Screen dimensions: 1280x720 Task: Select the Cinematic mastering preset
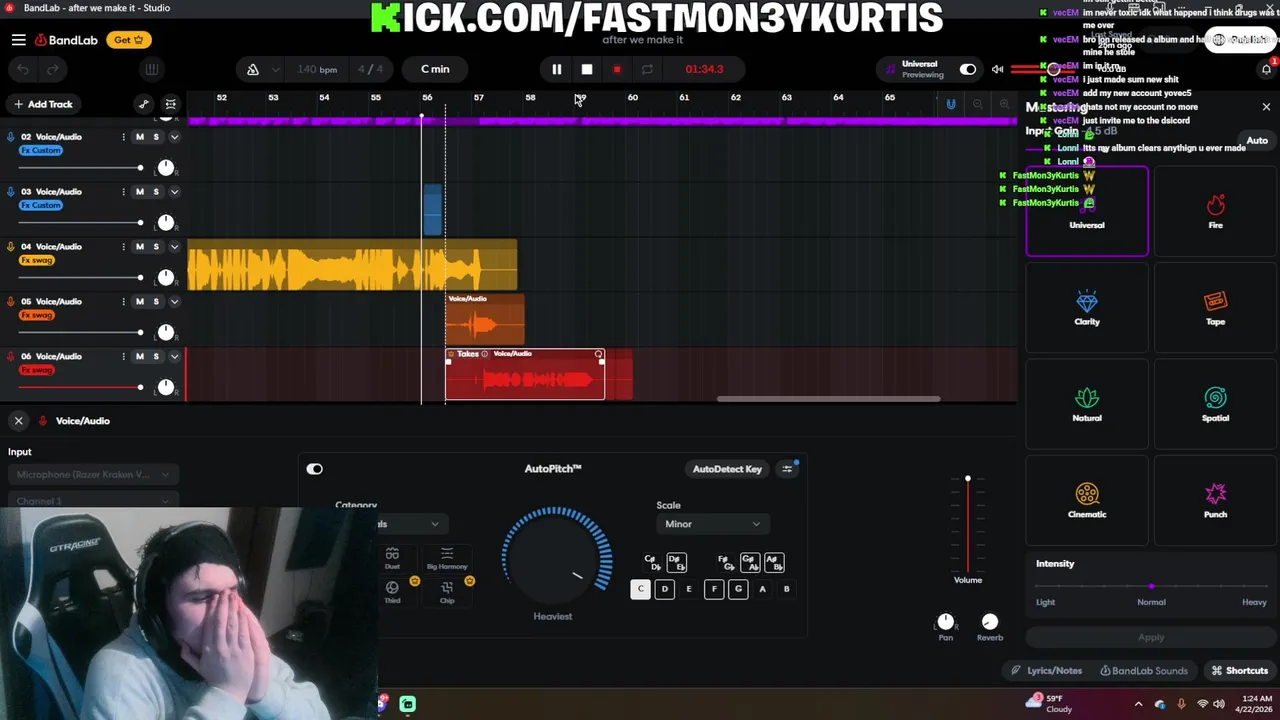[1087, 501]
